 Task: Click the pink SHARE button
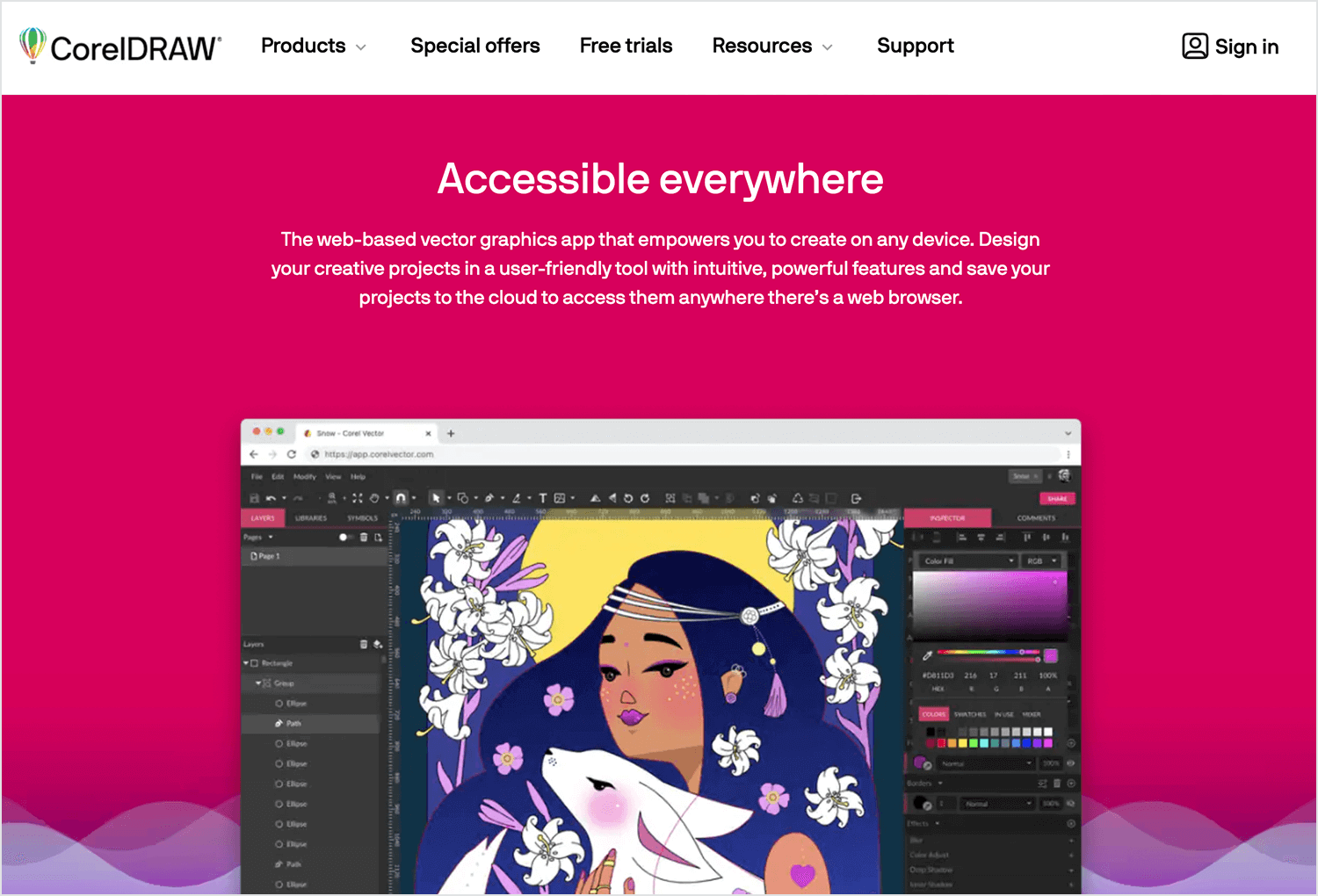tap(1057, 498)
